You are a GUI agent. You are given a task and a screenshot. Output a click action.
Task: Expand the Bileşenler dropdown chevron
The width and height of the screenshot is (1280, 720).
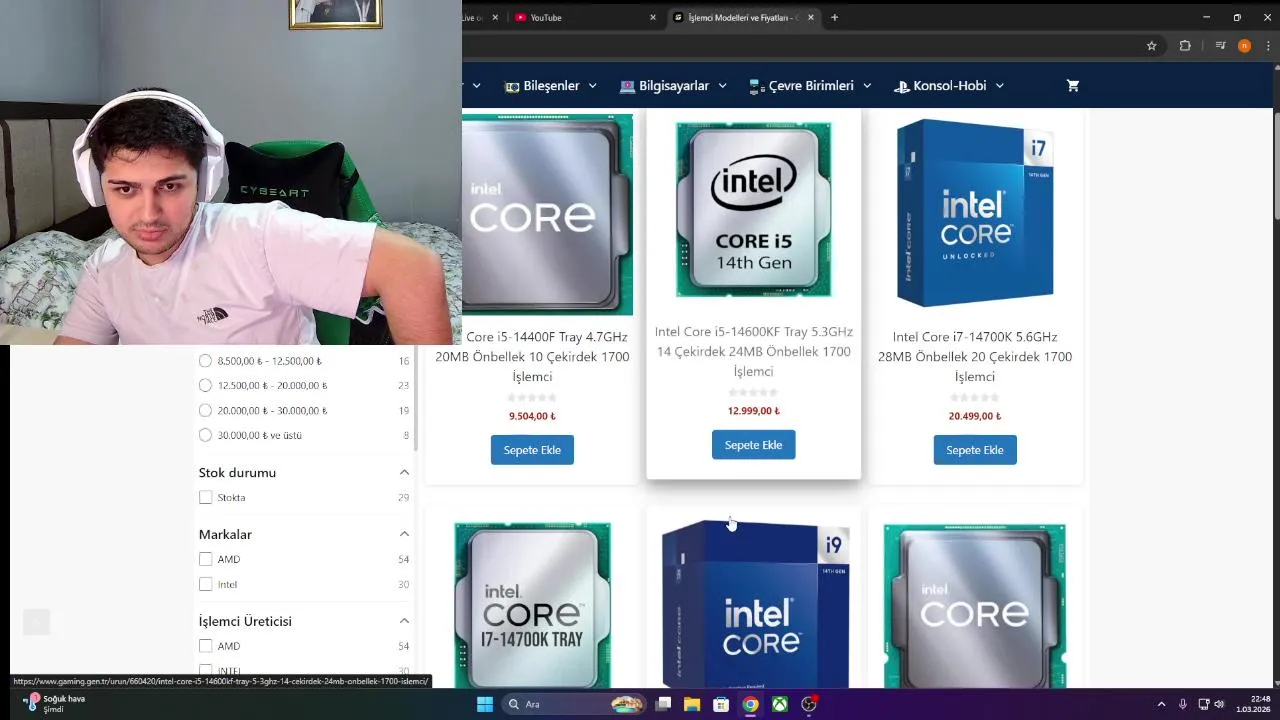592,86
